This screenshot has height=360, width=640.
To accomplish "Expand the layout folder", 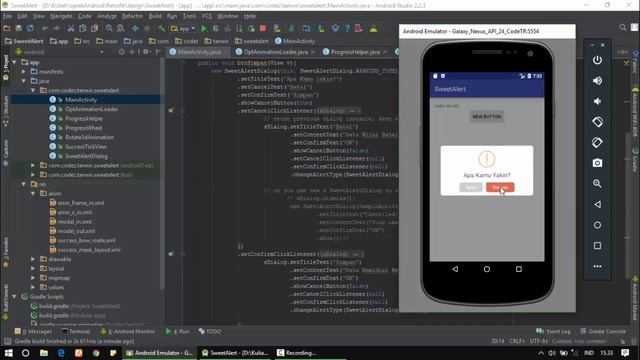I will [33, 269].
